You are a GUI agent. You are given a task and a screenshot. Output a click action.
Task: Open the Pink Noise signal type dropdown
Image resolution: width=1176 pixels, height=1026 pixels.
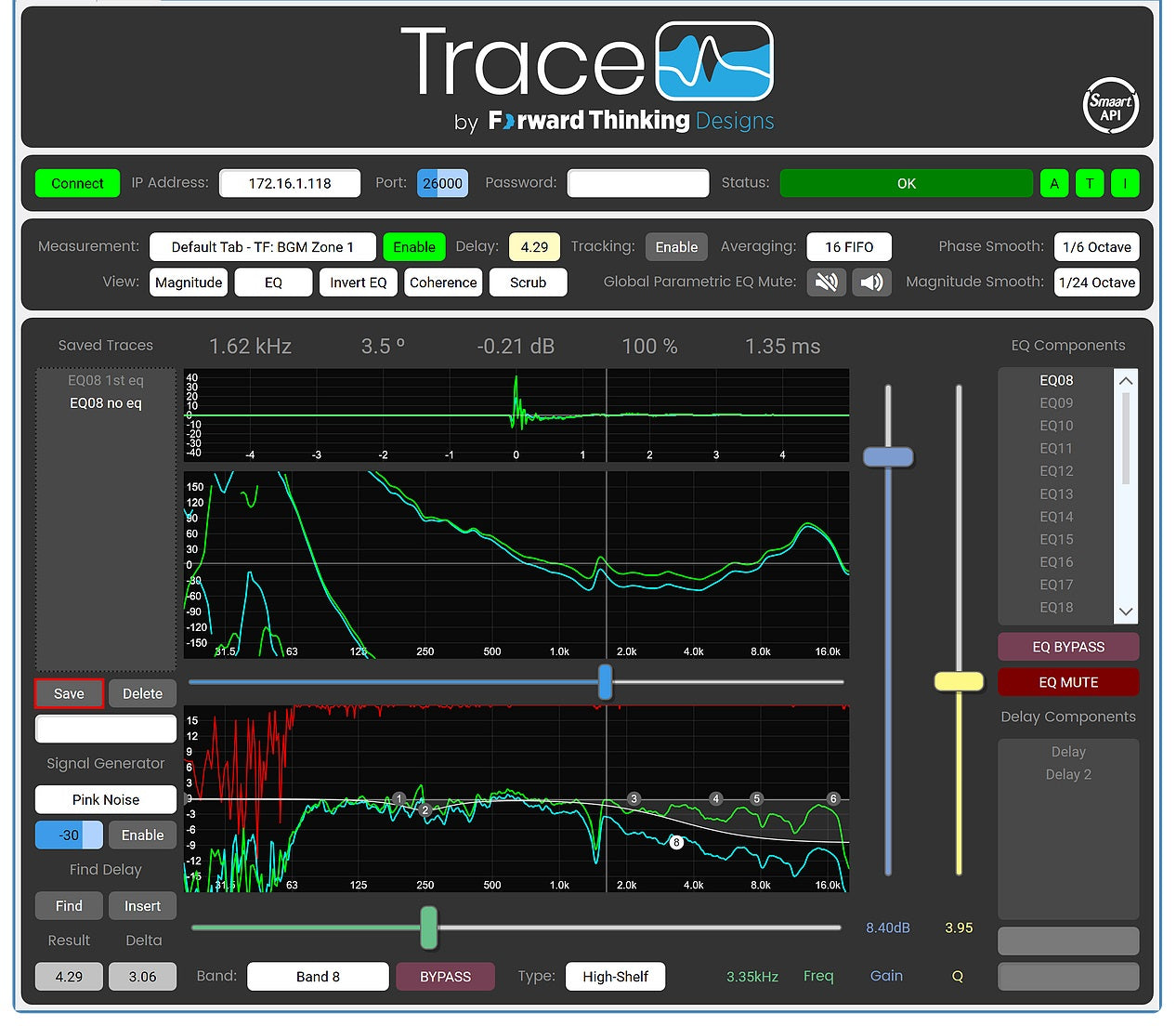click(x=106, y=799)
